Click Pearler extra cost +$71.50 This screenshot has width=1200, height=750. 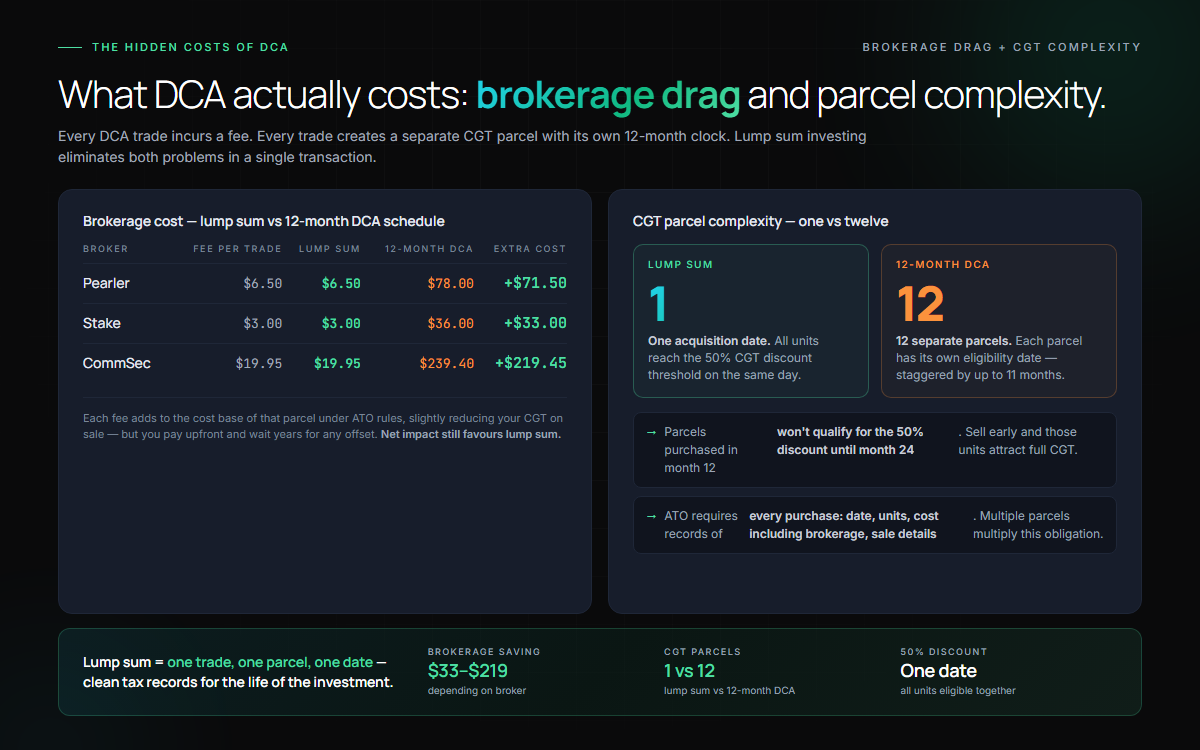pos(535,283)
